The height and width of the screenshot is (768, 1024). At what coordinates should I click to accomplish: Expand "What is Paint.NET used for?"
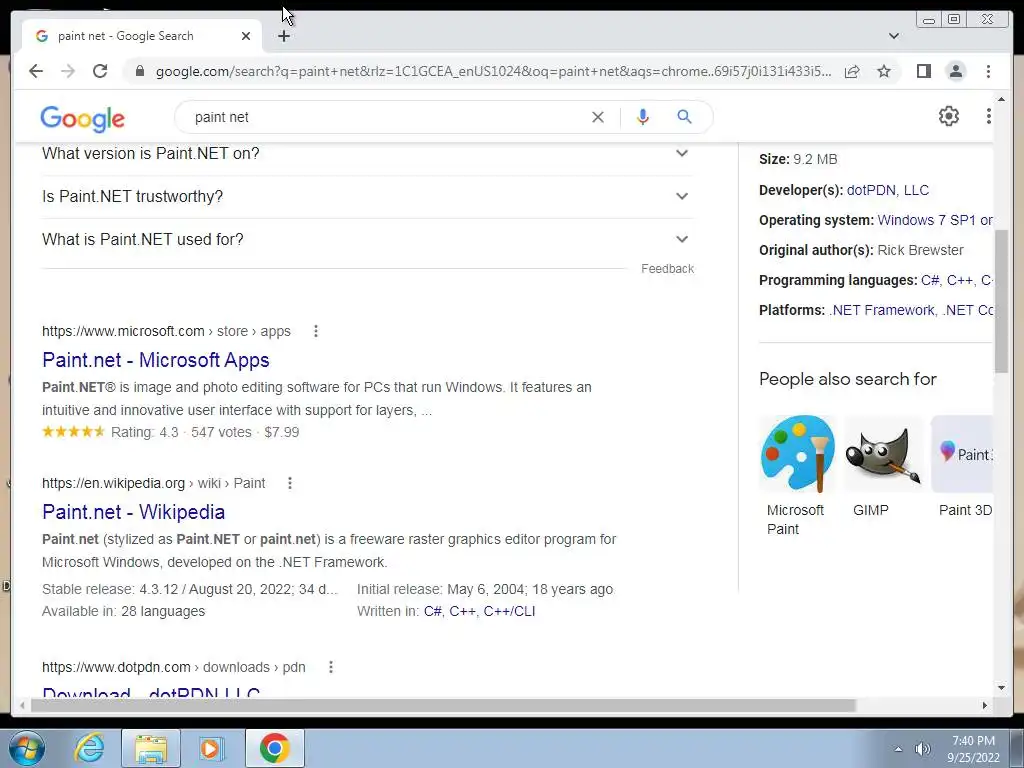[x=367, y=240]
